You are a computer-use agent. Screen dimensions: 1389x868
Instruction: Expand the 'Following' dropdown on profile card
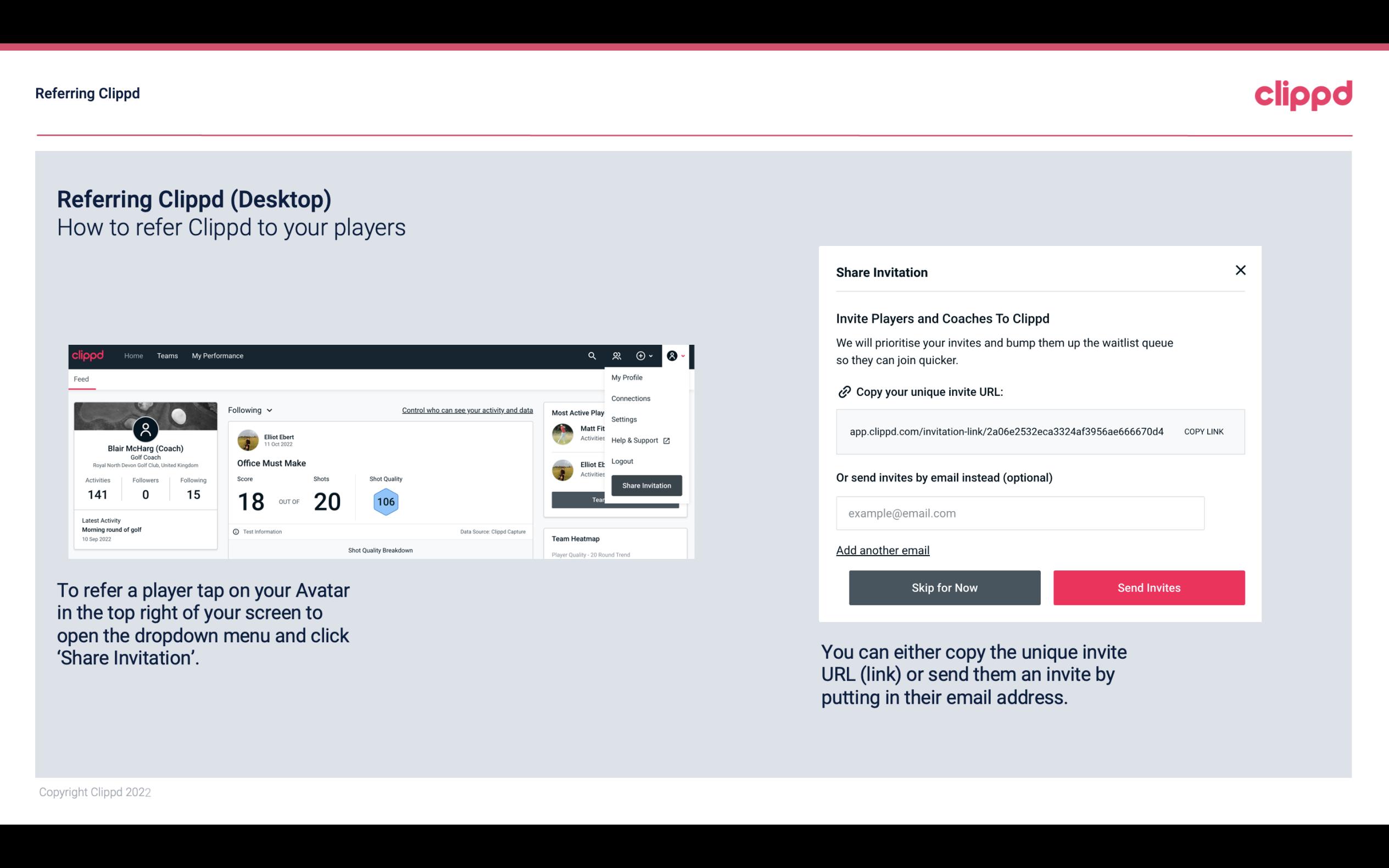click(x=248, y=410)
